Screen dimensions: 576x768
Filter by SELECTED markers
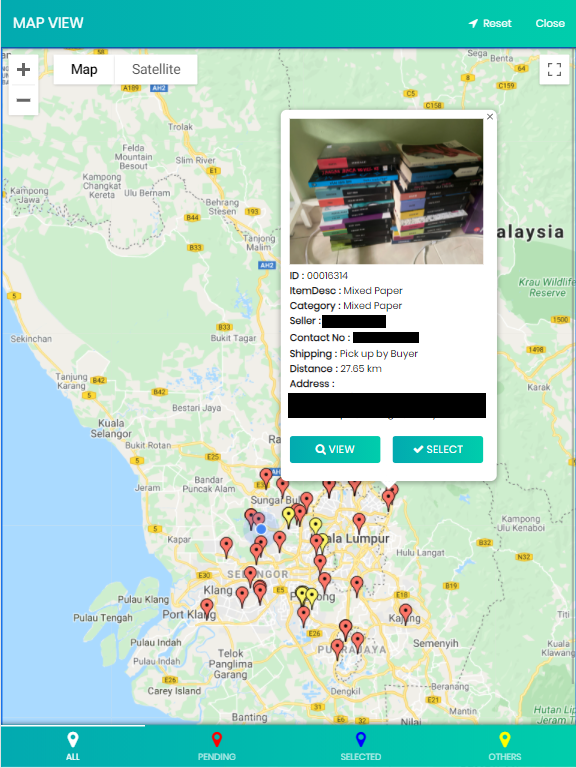pyautogui.click(x=360, y=746)
